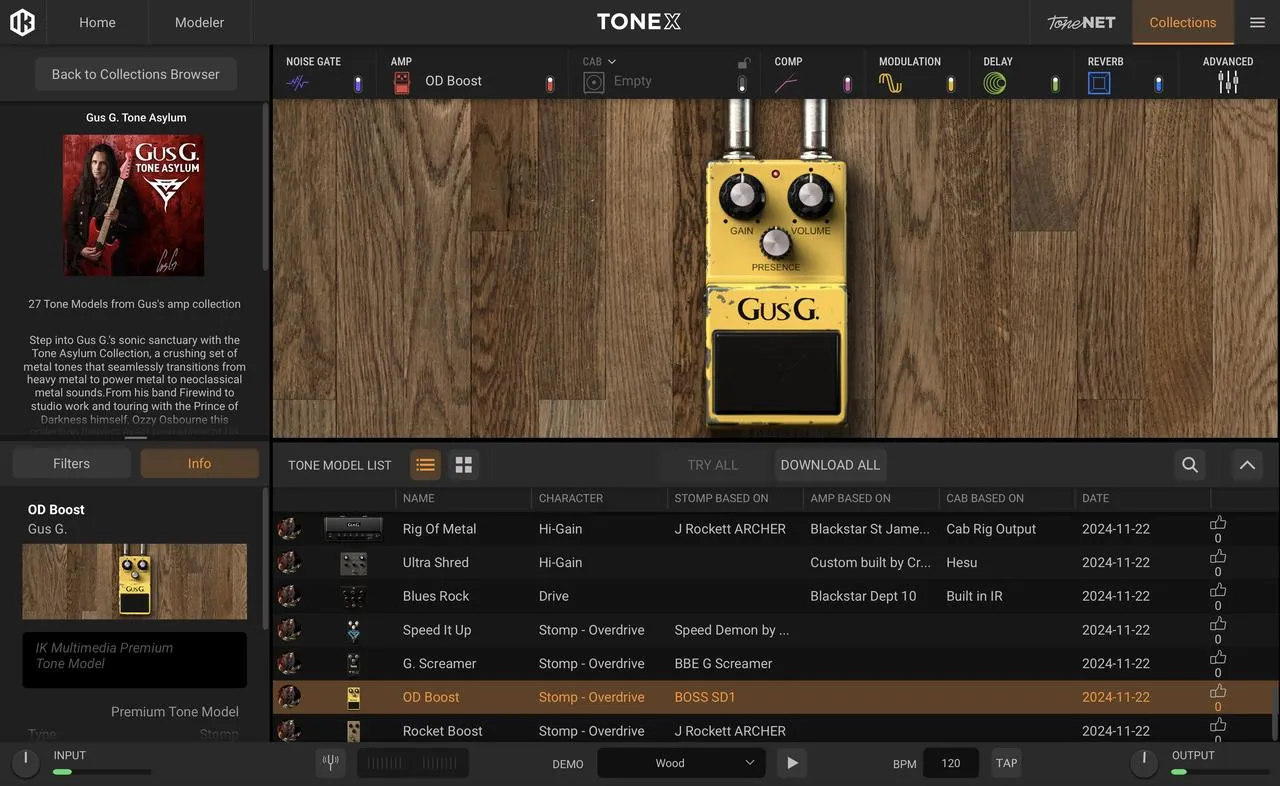Image resolution: width=1280 pixels, height=786 pixels.
Task: Open the Compressor curve icon
Action: pos(786,83)
